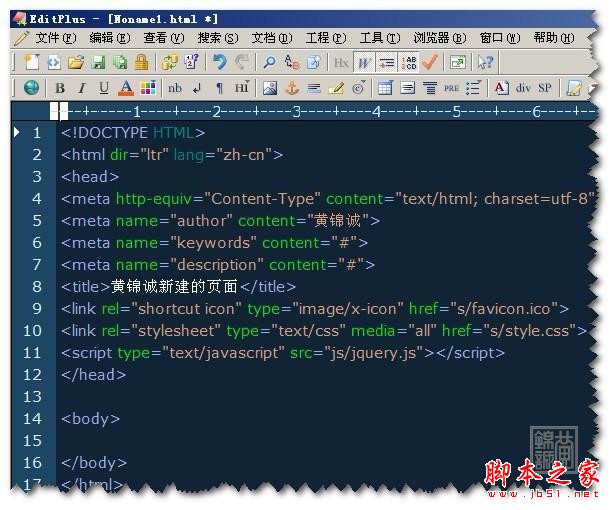Open the heading HI dropdown

point(242,88)
